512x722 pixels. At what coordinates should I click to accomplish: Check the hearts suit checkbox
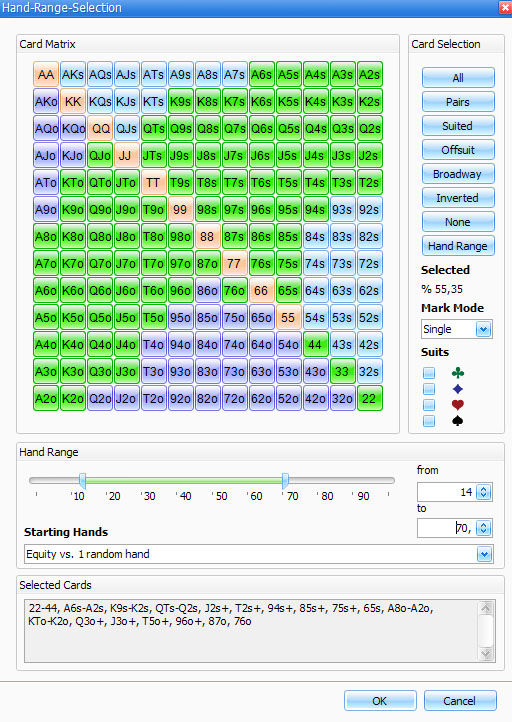pos(429,404)
